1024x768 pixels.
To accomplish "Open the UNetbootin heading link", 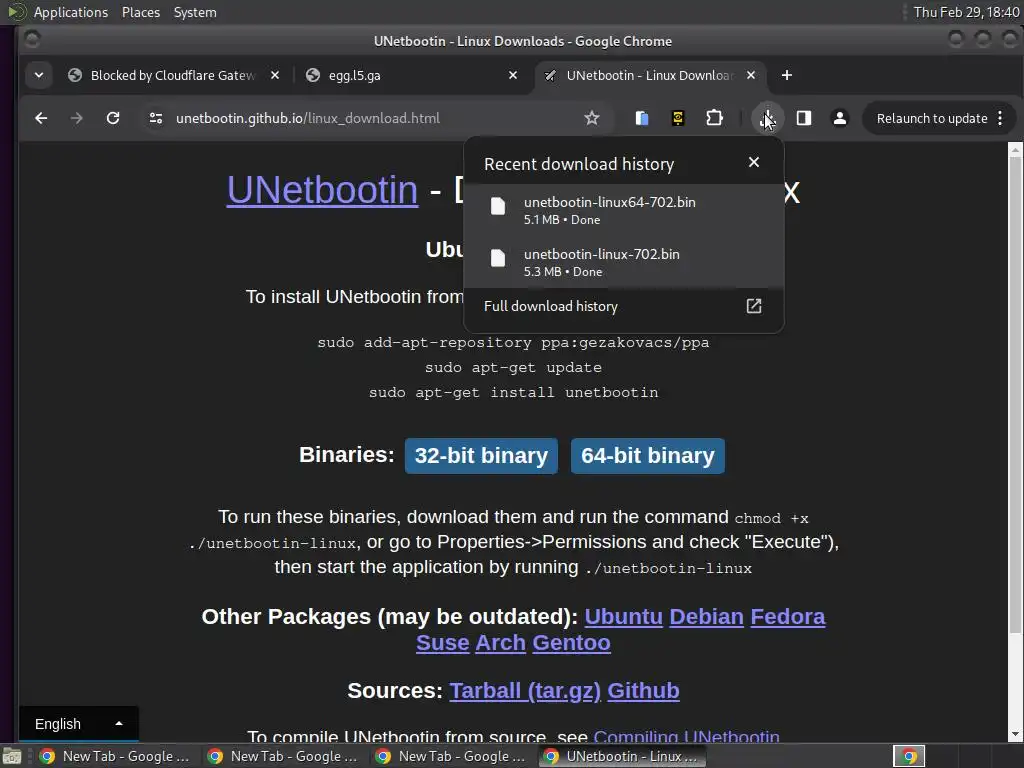I will (322, 190).
